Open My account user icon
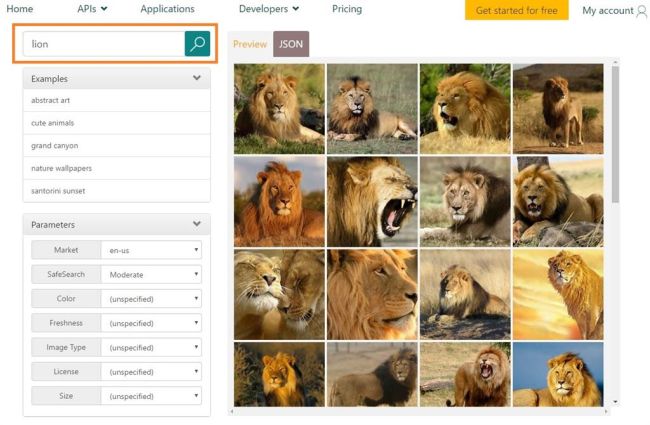 [641, 11]
